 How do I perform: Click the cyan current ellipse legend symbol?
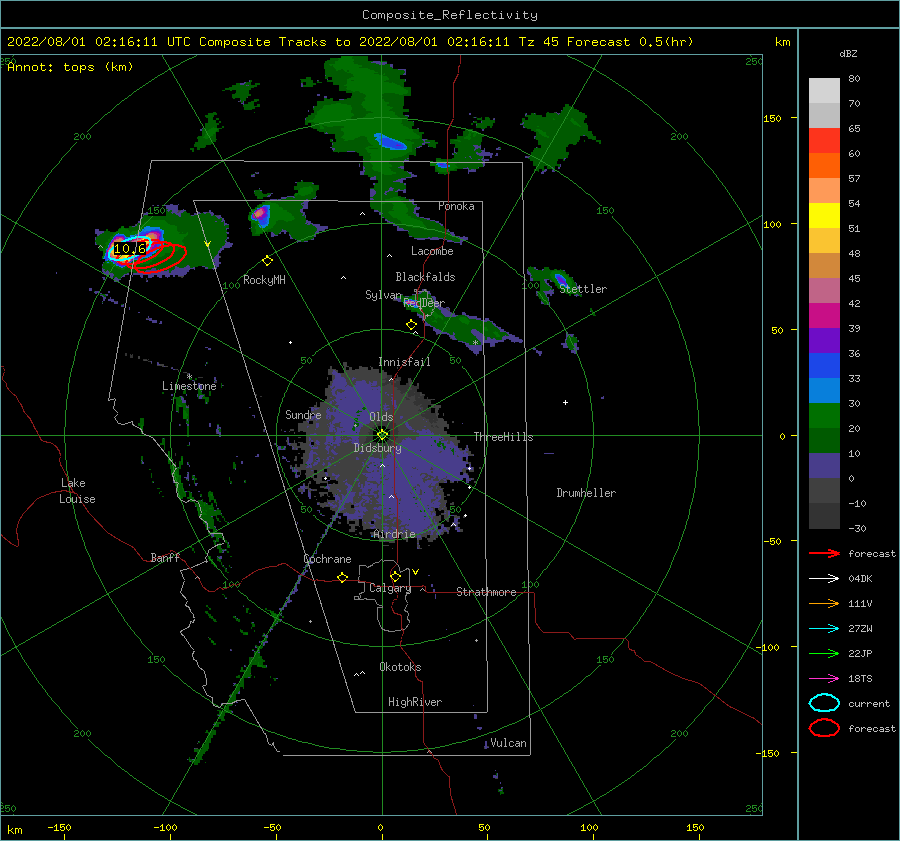pos(824,703)
